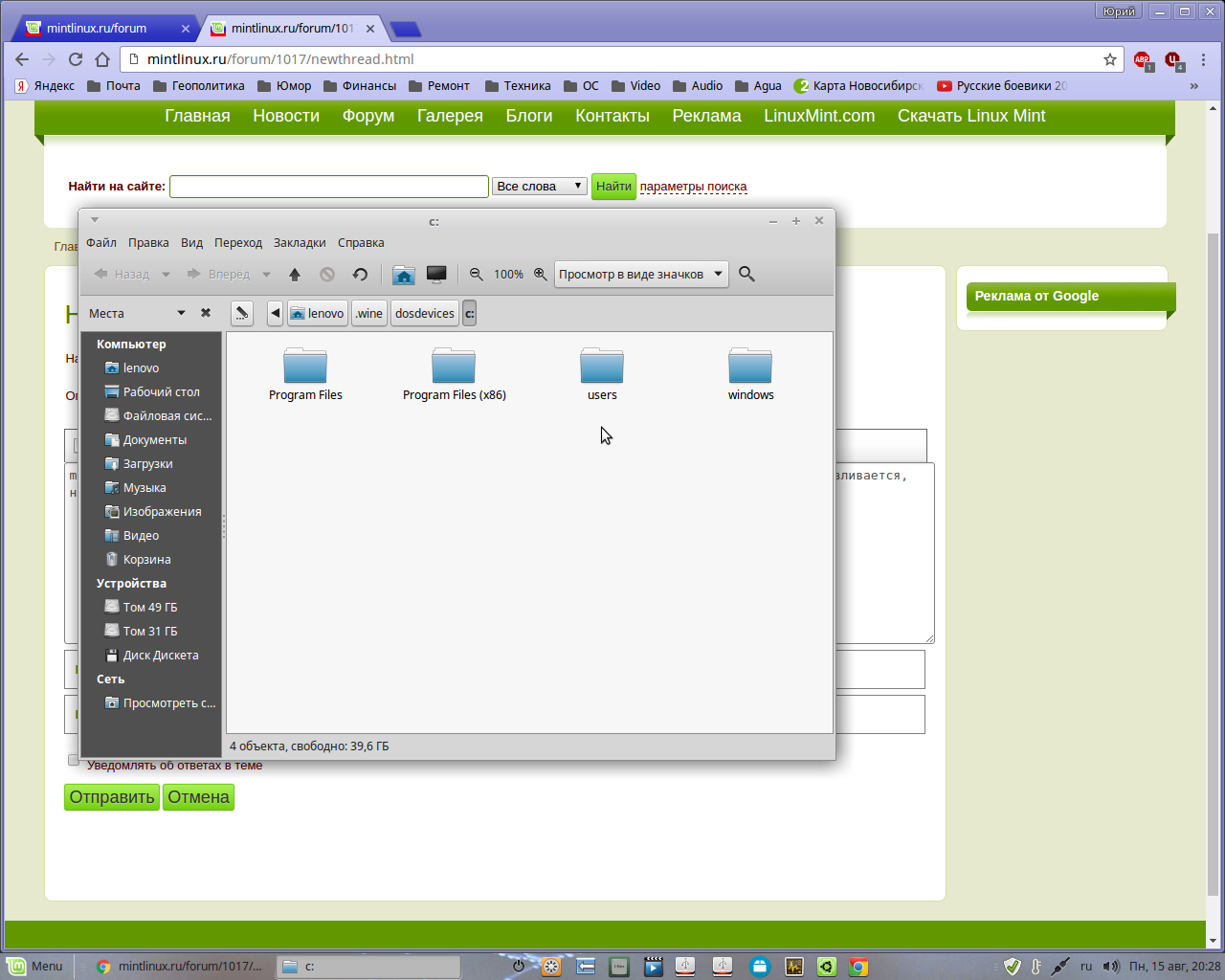Click the search magnifier icon in file manager
The width and height of the screenshot is (1225, 980).
pyautogui.click(x=747, y=275)
